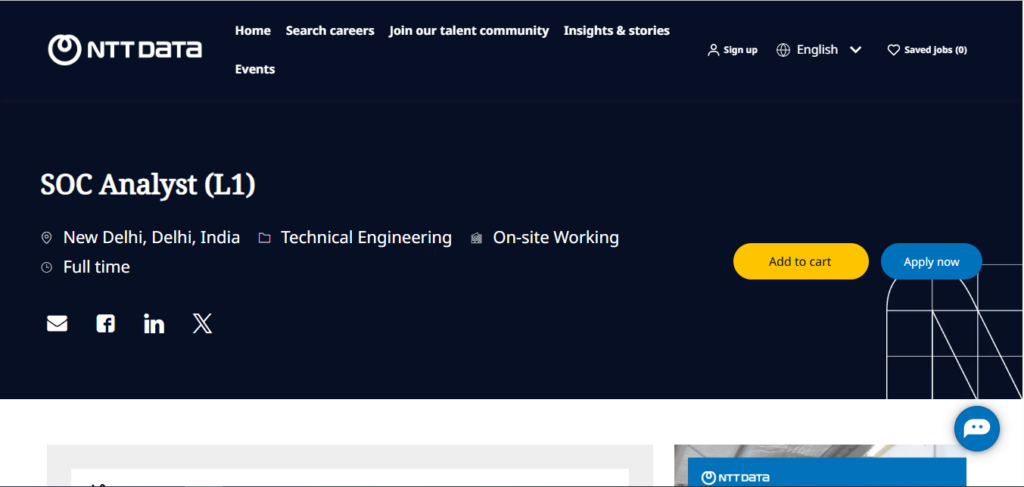
Task: Click Saved jobs (0) link text
Action: coord(935,50)
